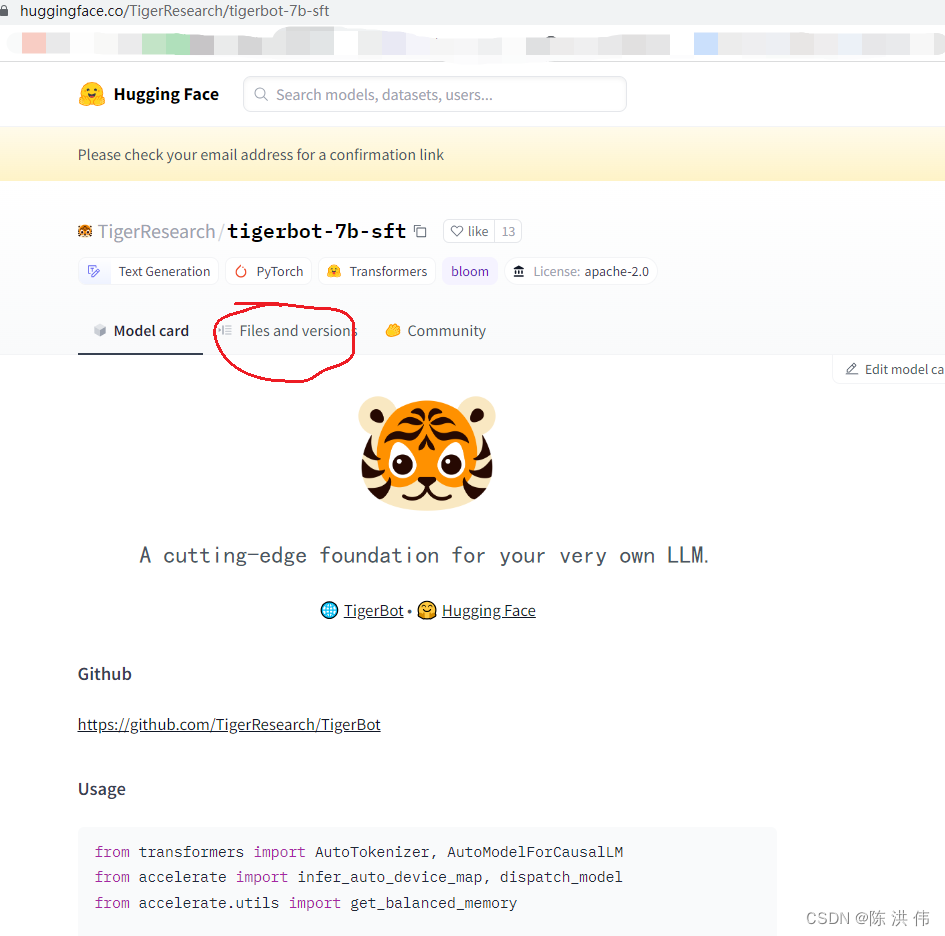Click the License apache-2.0 tag
This screenshot has height=936, width=945.
point(580,271)
